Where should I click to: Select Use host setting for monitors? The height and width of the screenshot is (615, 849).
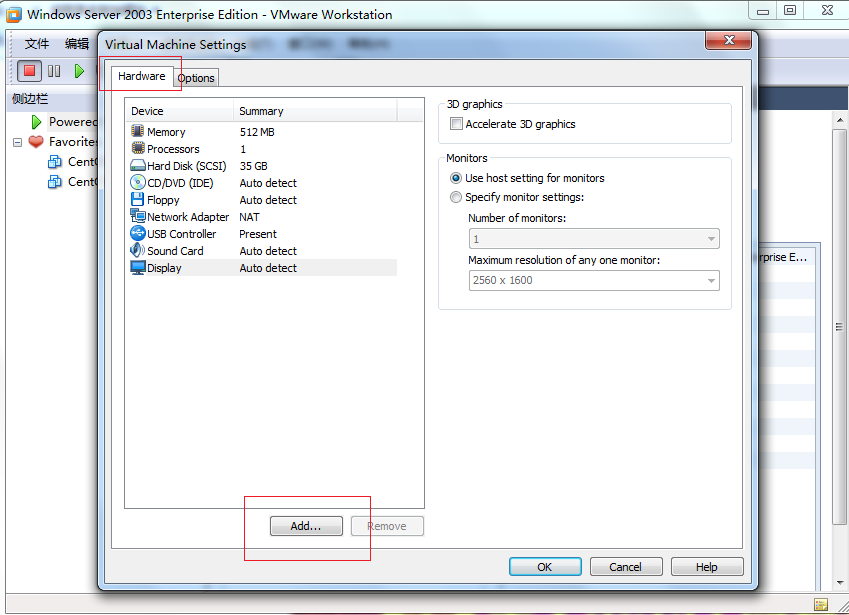tap(456, 178)
